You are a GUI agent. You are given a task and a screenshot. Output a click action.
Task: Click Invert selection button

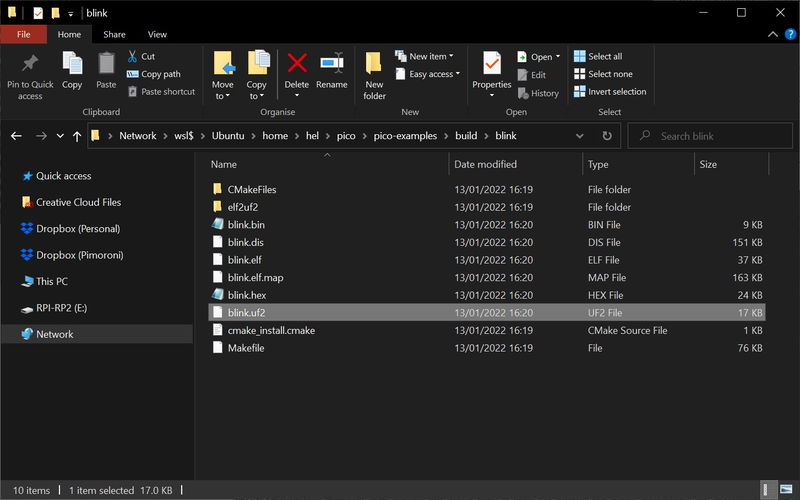(x=610, y=92)
